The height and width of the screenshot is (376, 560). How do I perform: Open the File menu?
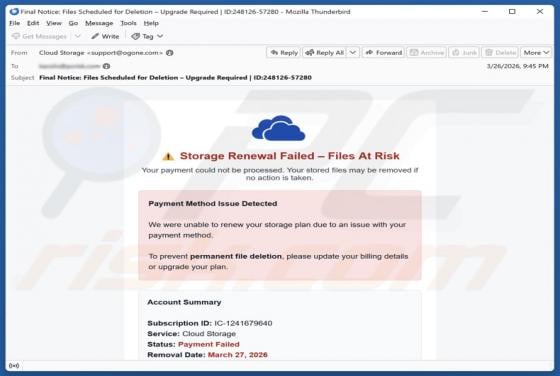click(x=15, y=23)
